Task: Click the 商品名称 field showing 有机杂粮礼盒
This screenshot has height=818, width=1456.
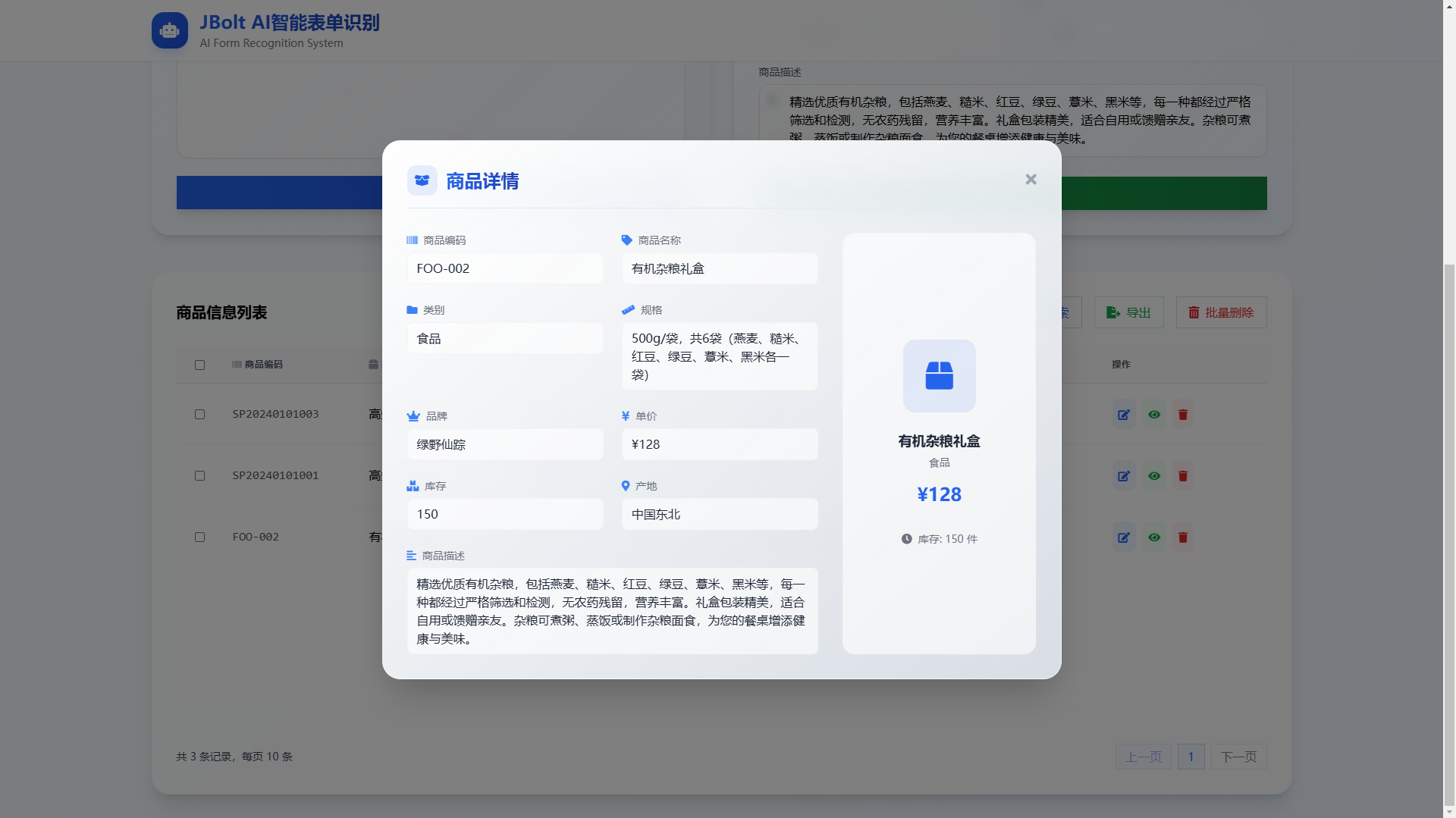Action: [720, 268]
